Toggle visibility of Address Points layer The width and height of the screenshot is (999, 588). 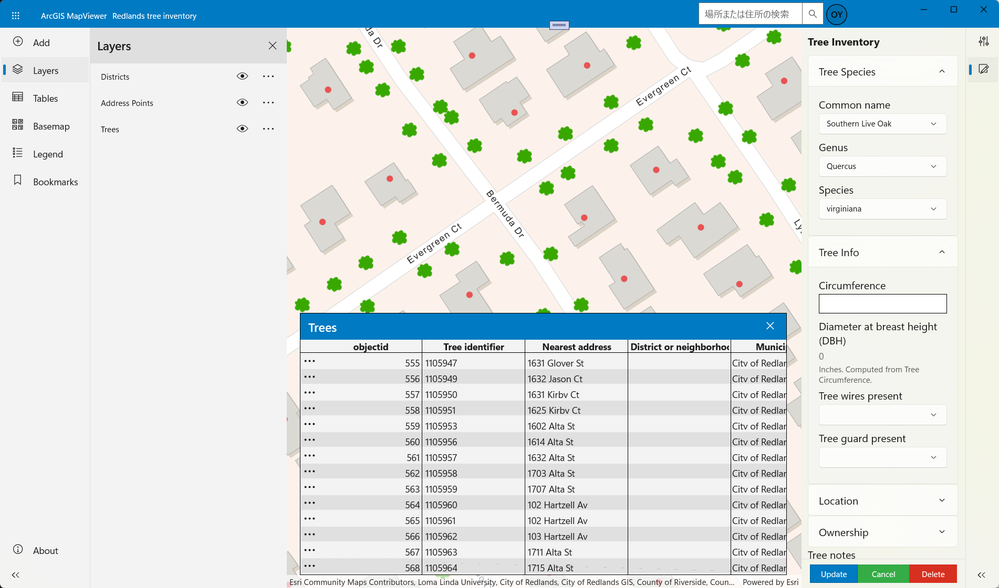point(242,103)
